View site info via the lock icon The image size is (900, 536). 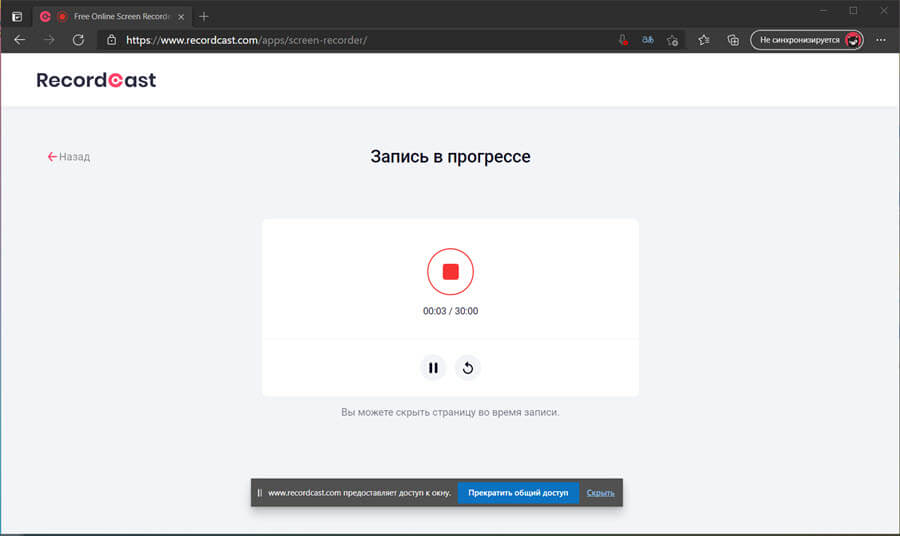[111, 40]
